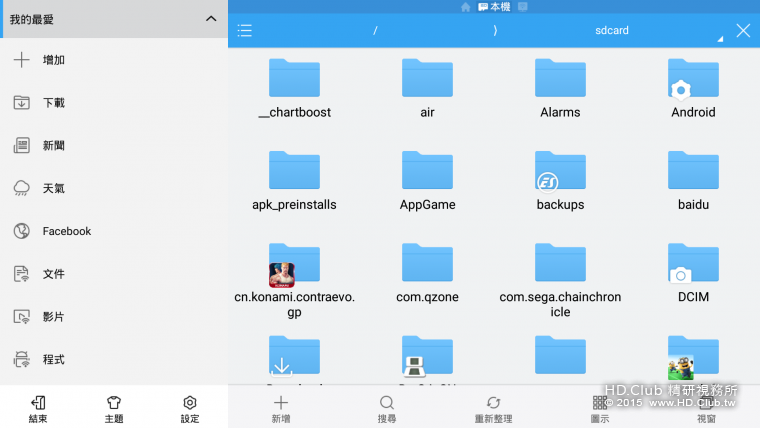Click the 增加 plus icon
760x428 pixels.
coord(21,60)
